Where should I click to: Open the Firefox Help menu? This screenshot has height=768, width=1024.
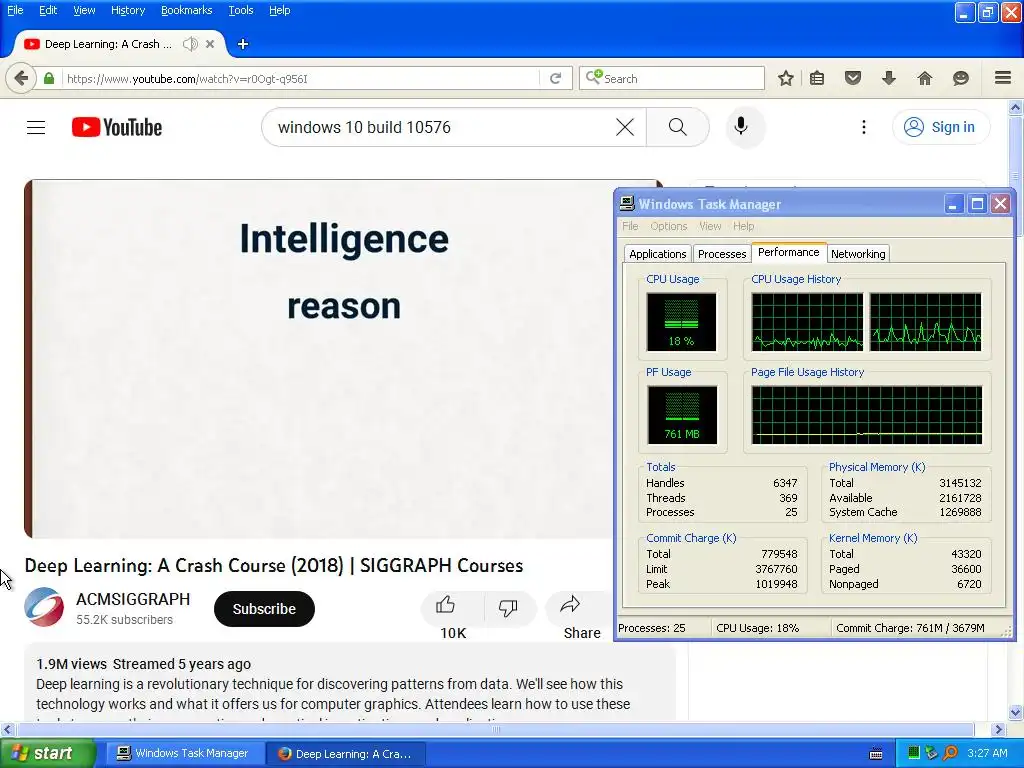click(x=280, y=10)
